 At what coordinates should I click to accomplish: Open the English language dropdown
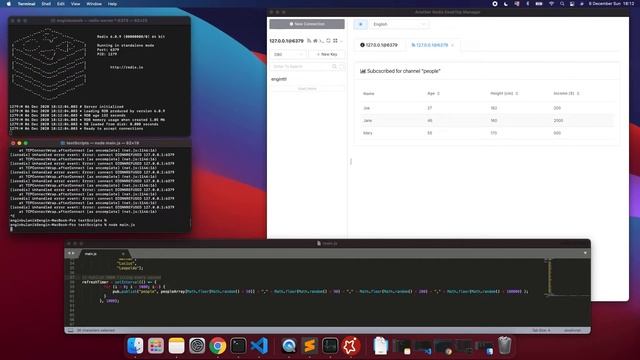399,24
